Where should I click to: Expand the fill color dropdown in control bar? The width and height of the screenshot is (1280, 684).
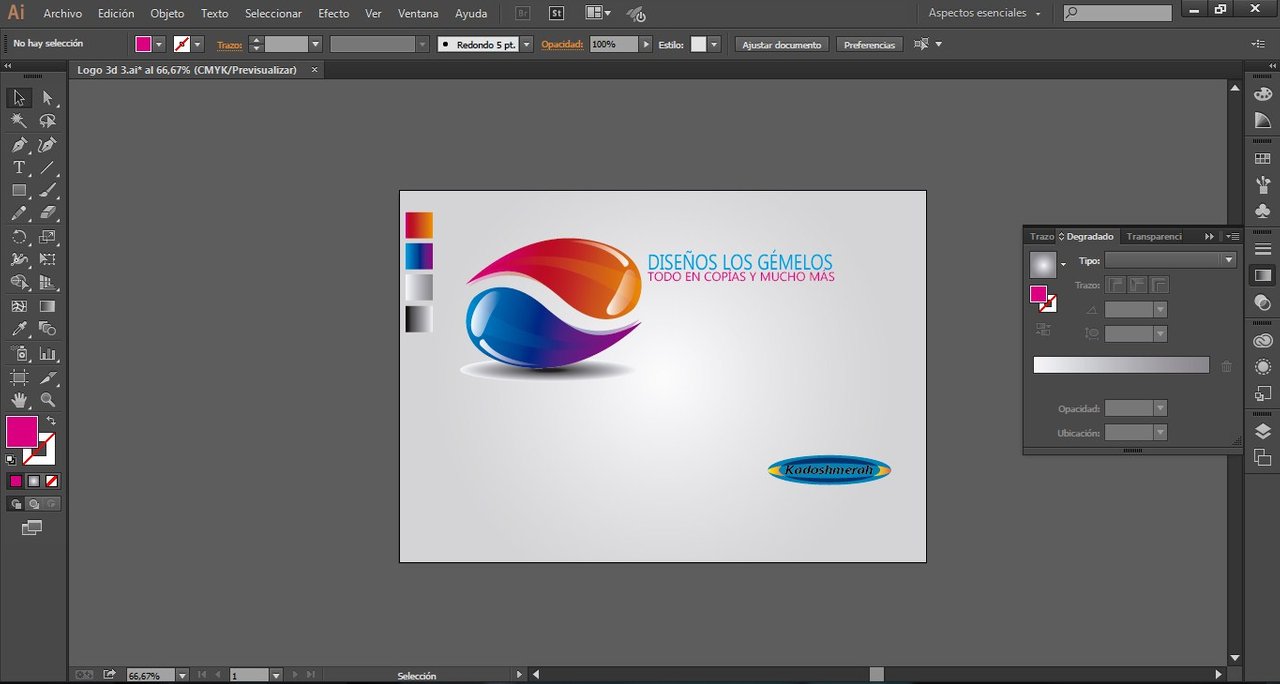click(x=159, y=44)
